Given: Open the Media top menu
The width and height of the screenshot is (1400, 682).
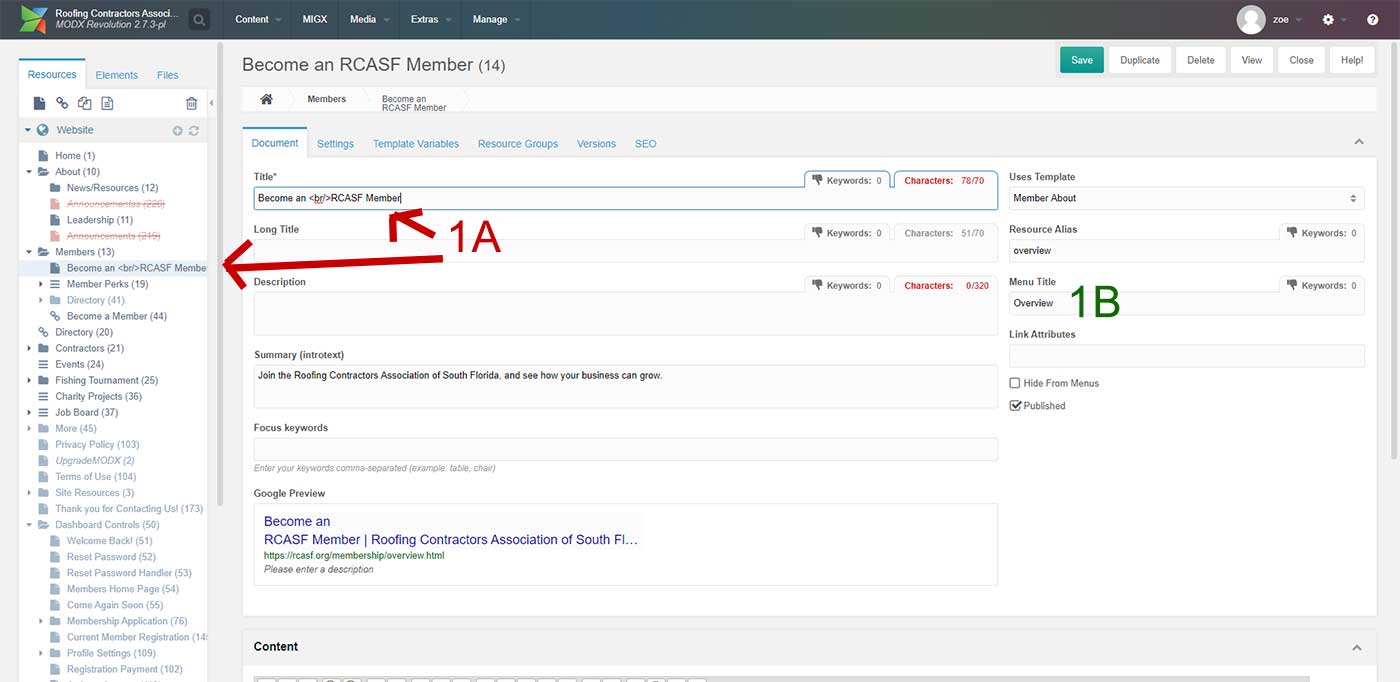Looking at the screenshot, I should 369,19.
